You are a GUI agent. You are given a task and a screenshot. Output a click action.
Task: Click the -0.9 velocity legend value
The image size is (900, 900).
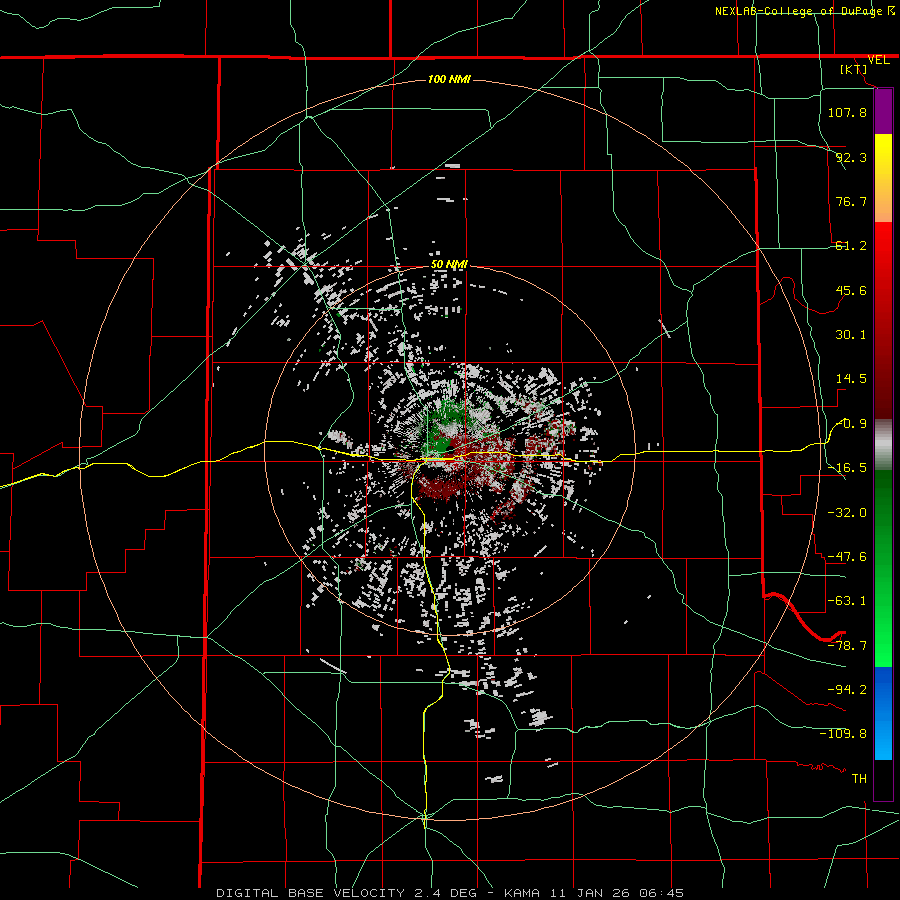click(x=851, y=424)
